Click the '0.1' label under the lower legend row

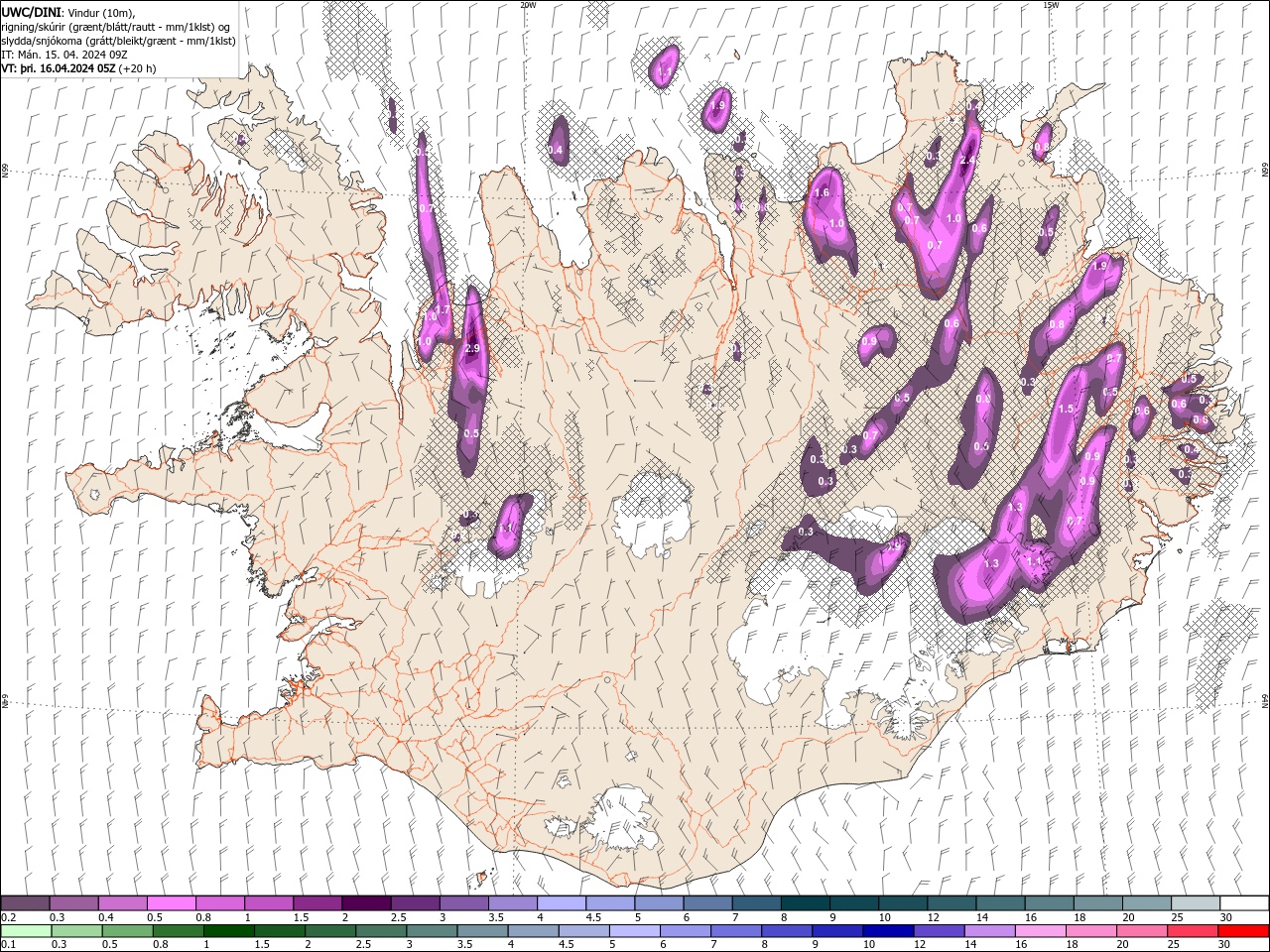tap(8, 945)
